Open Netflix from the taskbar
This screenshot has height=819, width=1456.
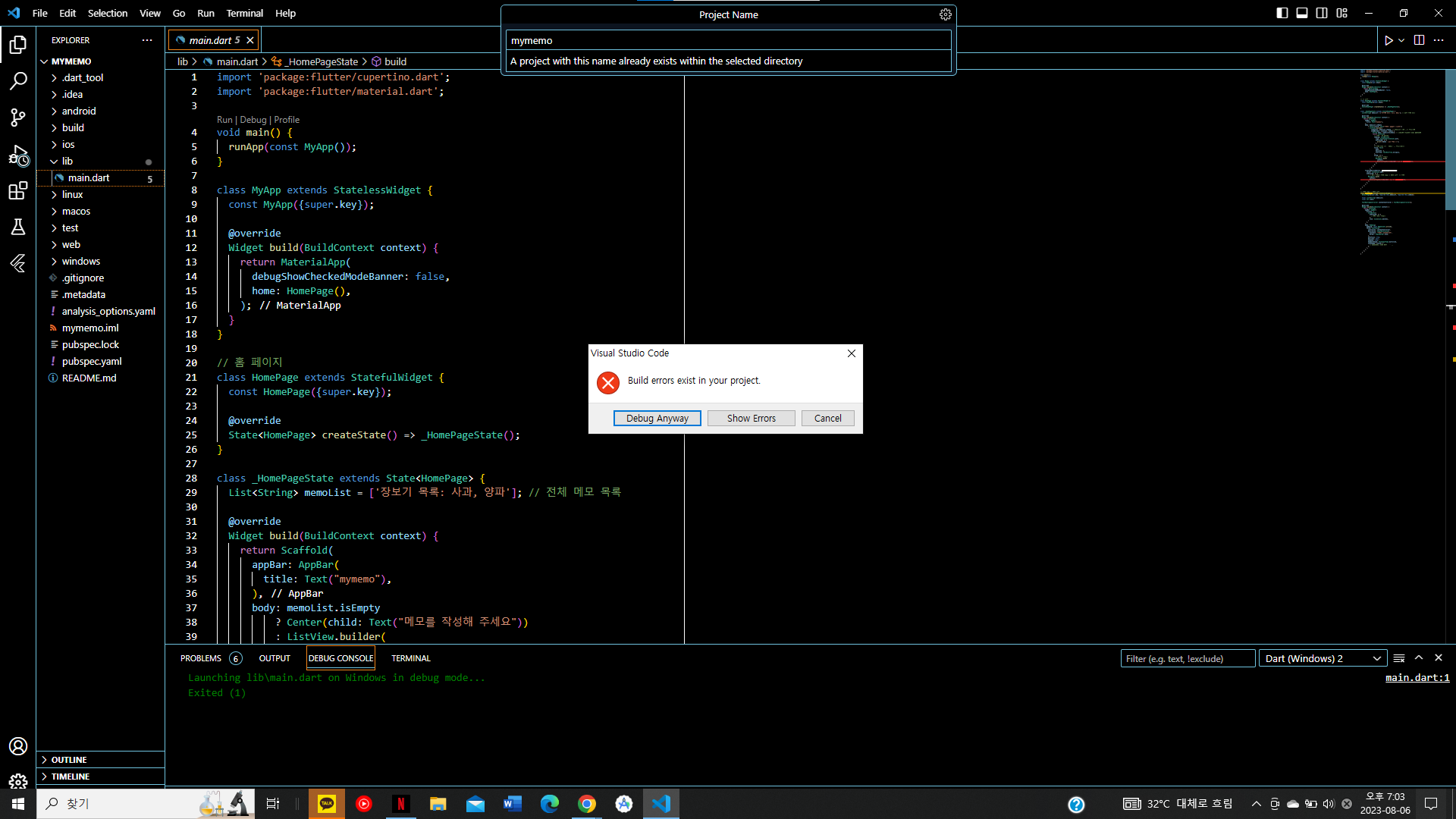[401, 804]
